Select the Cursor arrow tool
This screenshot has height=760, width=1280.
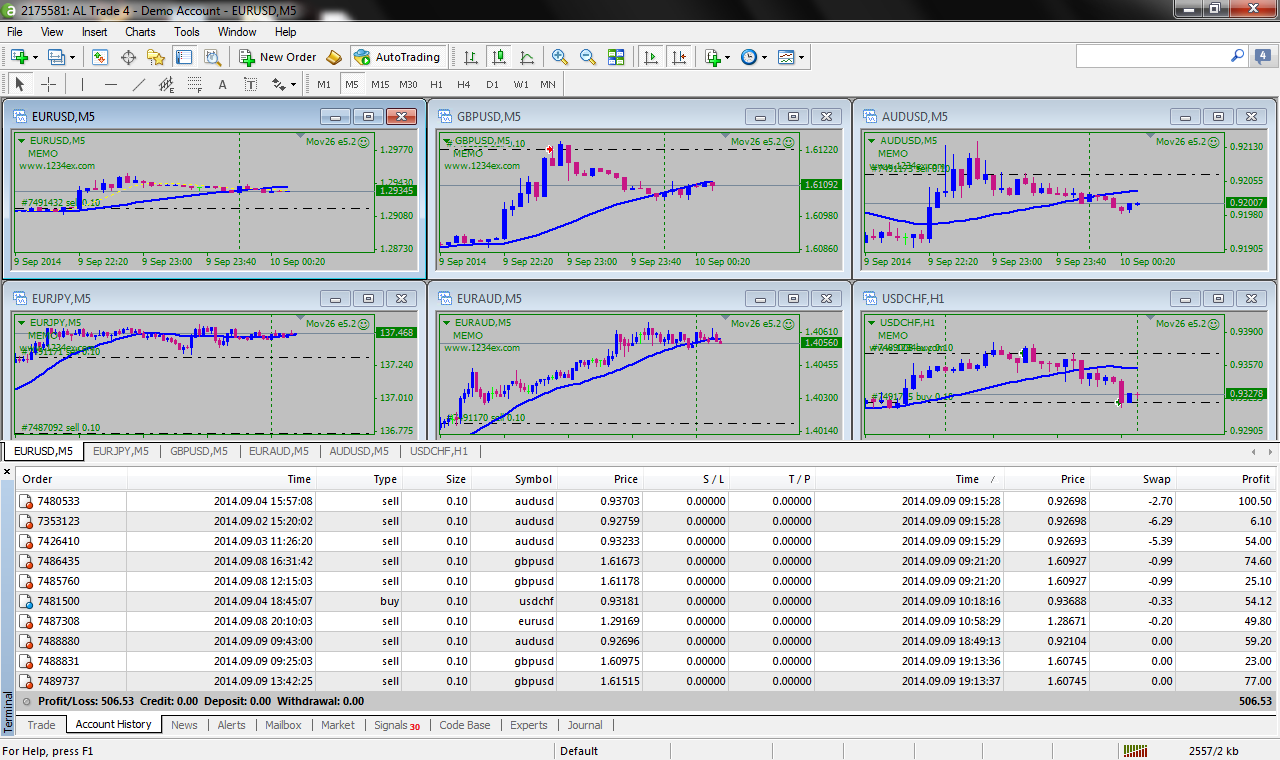pyautogui.click(x=20, y=84)
